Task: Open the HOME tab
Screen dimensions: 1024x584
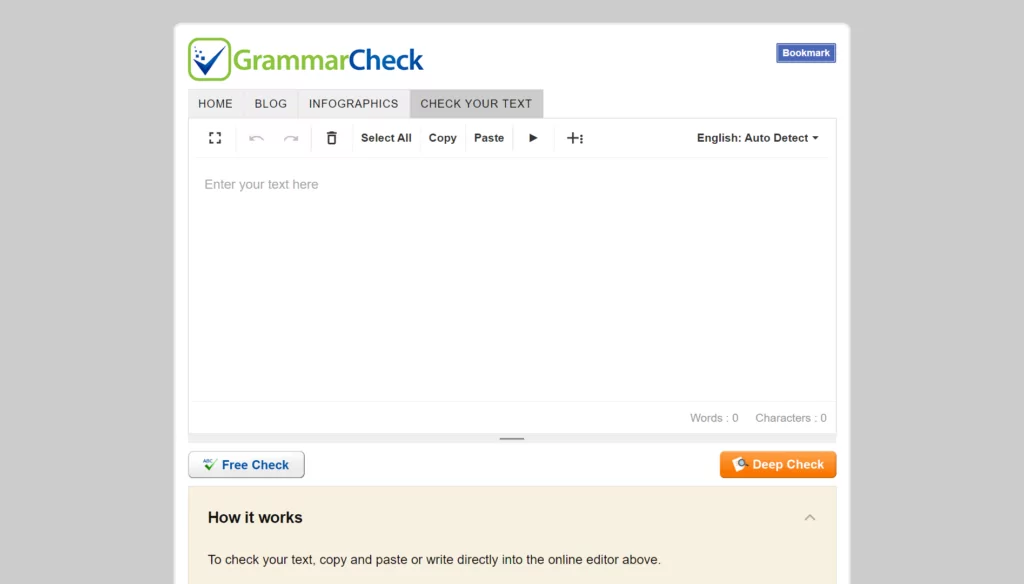Action: pyautogui.click(x=215, y=104)
